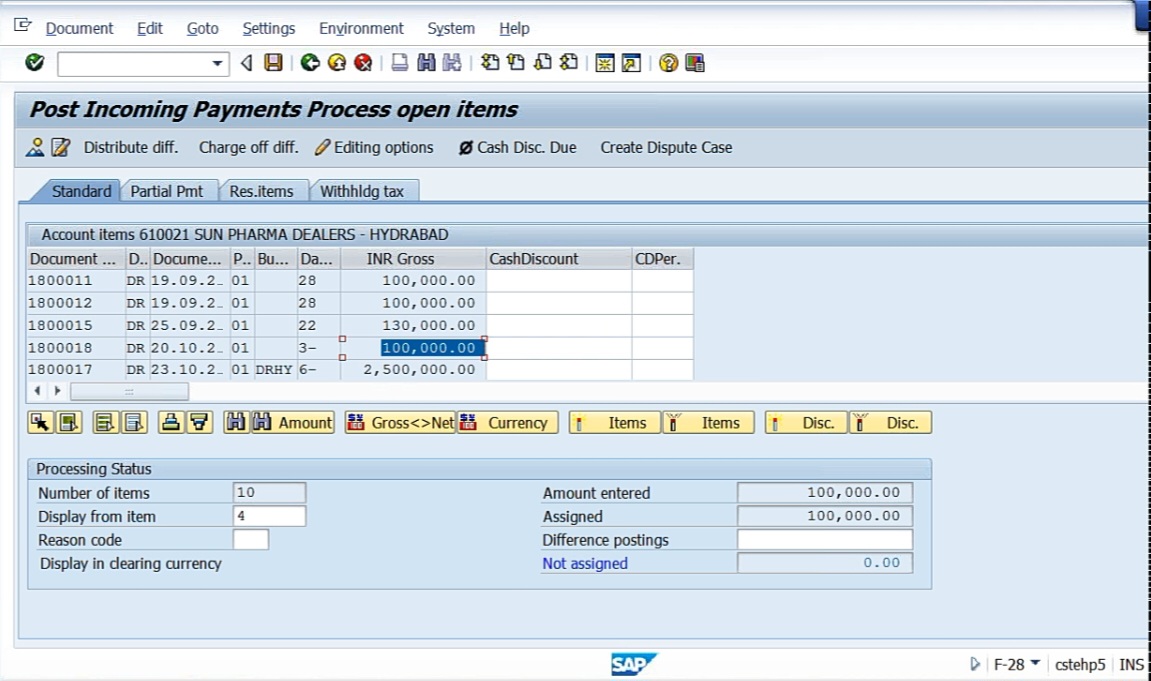The width and height of the screenshot is (1151, 681).
Task: Click the green Enter checkmark icon
Action: pyautogui.click(x=35, y=63)
